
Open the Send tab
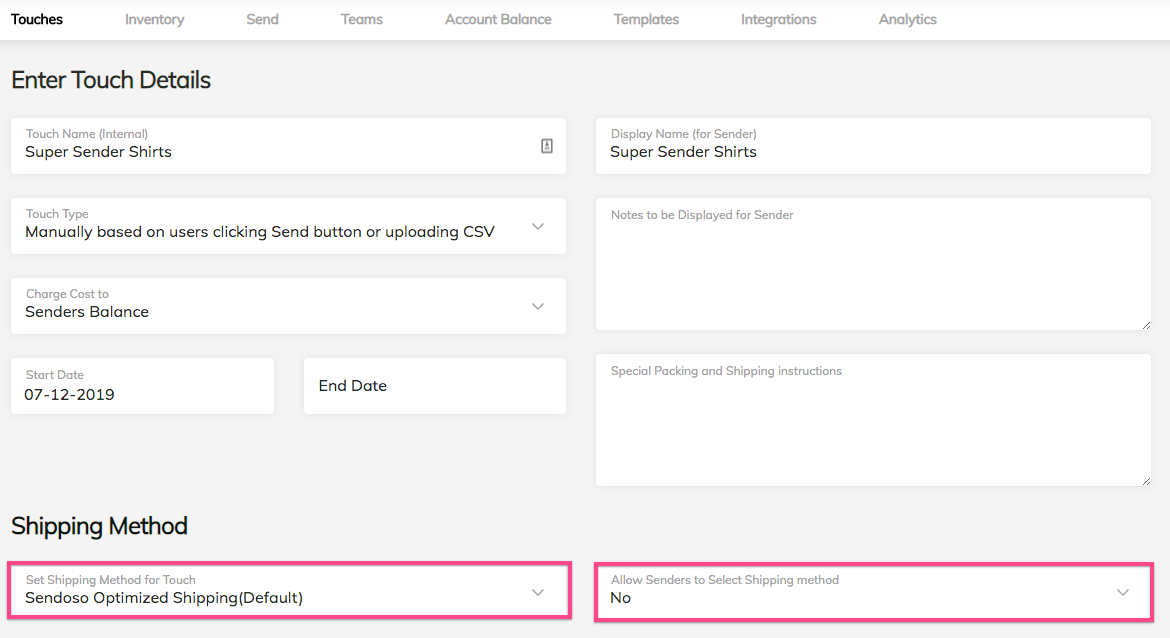coord(262,19)
